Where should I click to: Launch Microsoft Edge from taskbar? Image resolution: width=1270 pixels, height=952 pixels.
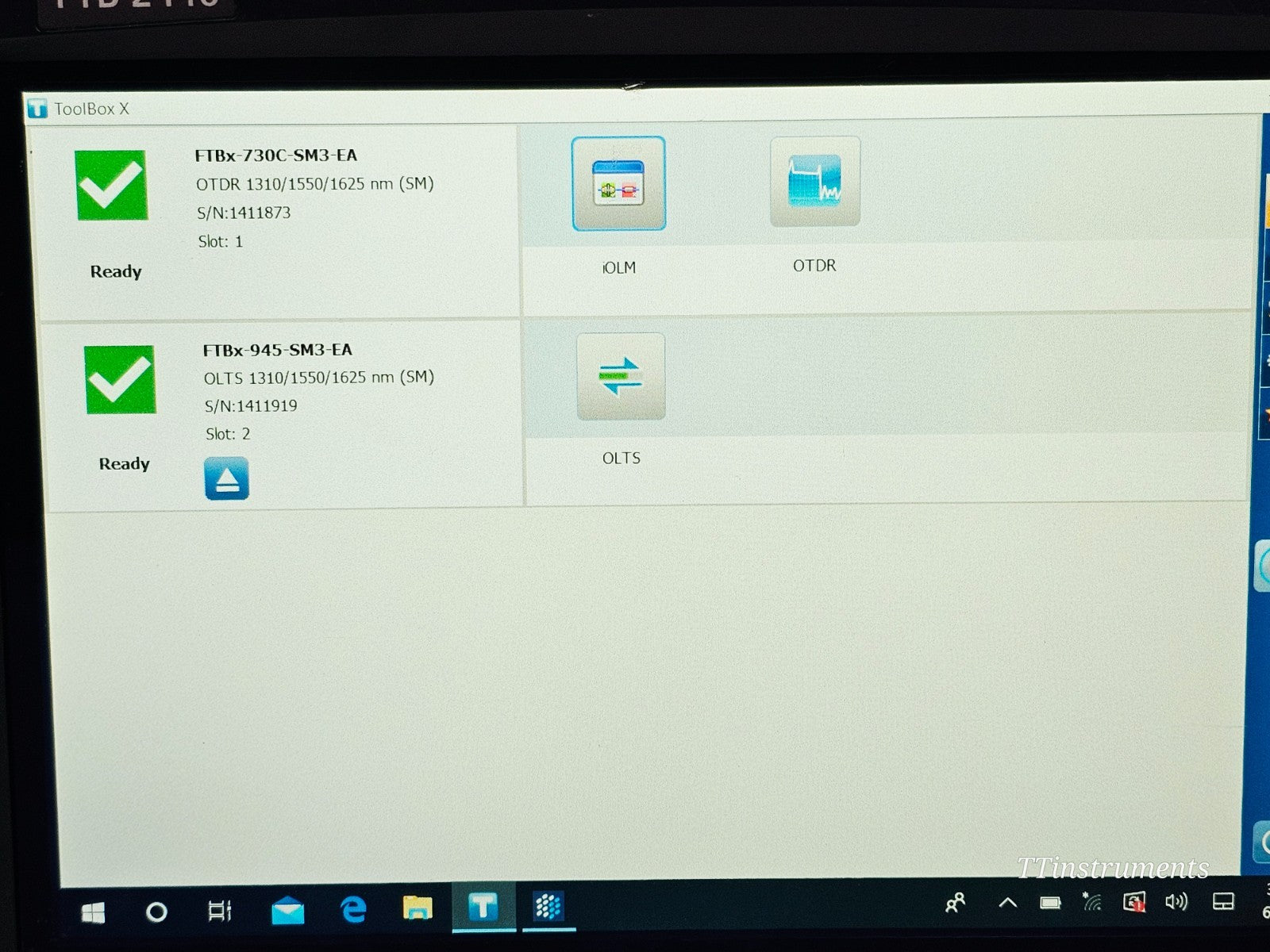pos(353,909)
